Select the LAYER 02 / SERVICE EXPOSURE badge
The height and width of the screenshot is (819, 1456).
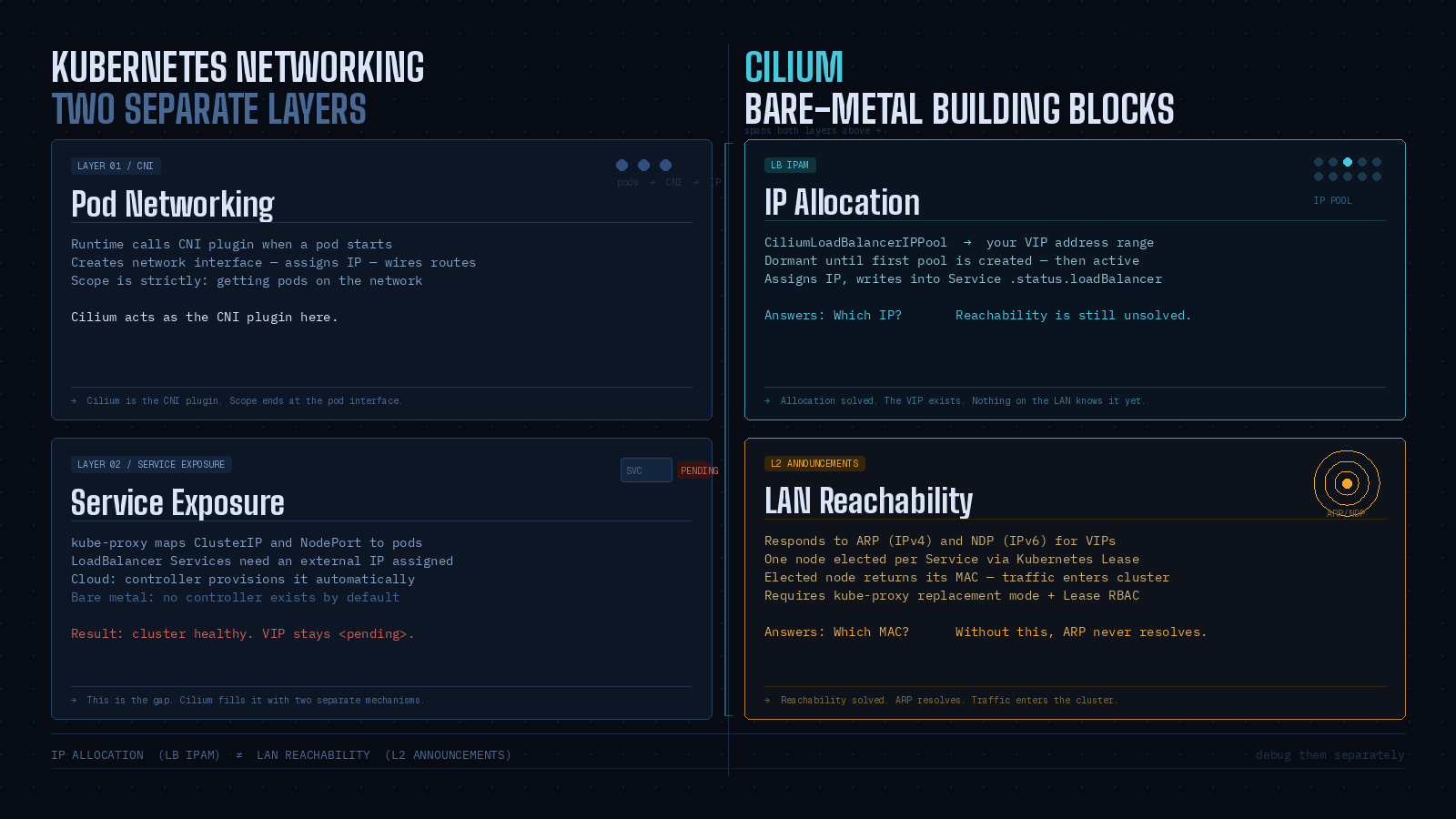pyautogui.click(x=151, y=464)
